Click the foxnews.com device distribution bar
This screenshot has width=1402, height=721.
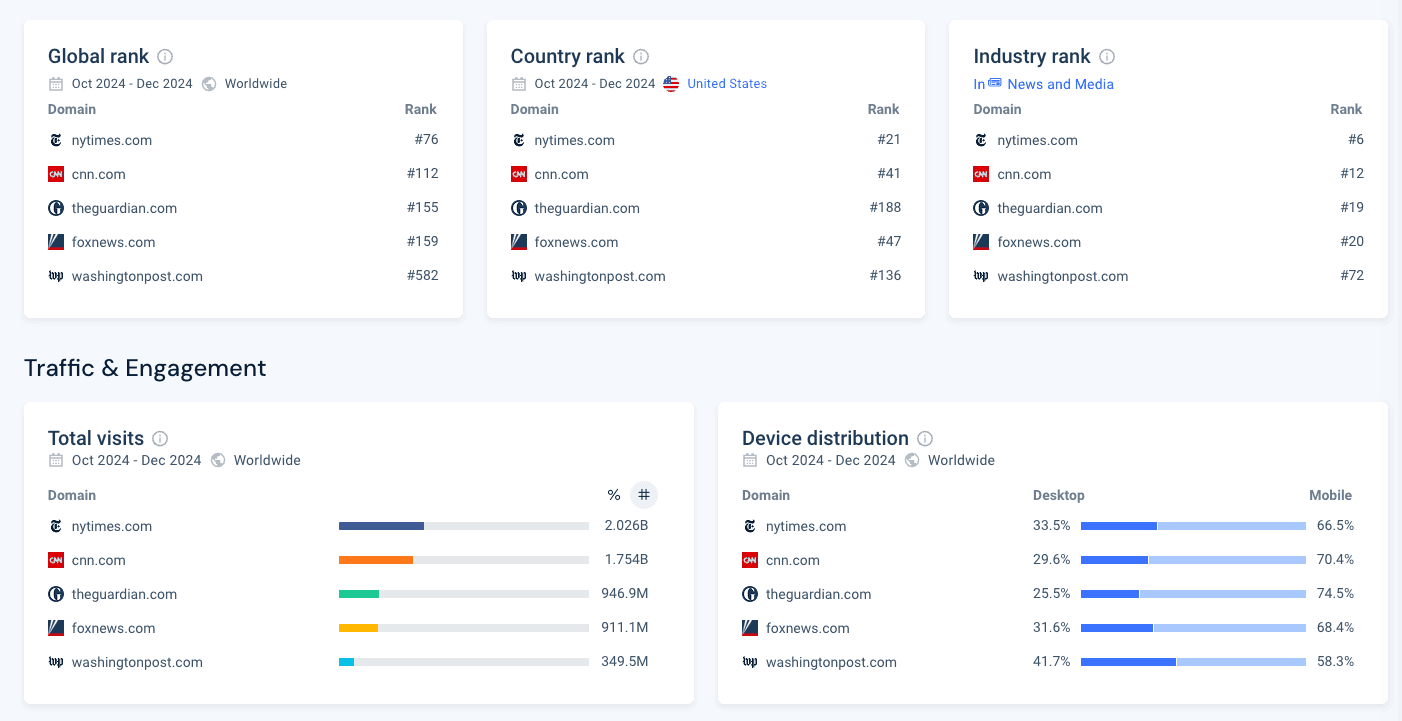click(1193, 628)
